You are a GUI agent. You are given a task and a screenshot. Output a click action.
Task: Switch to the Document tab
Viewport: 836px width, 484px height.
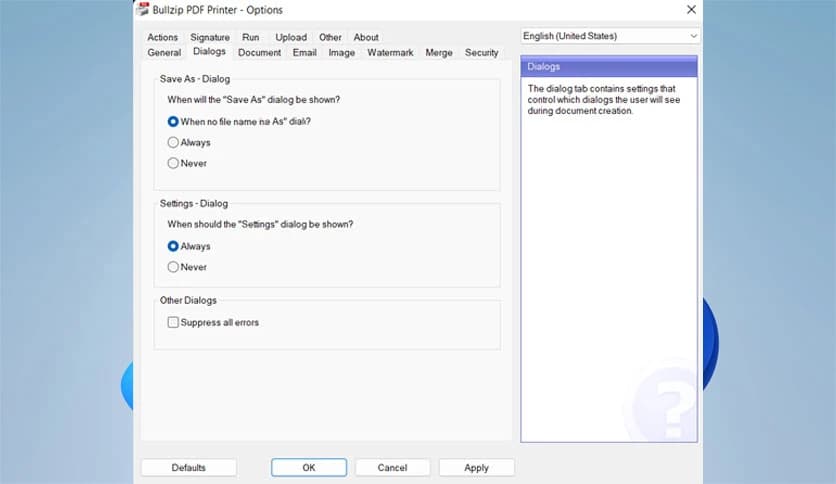click(x=260, y=52)
